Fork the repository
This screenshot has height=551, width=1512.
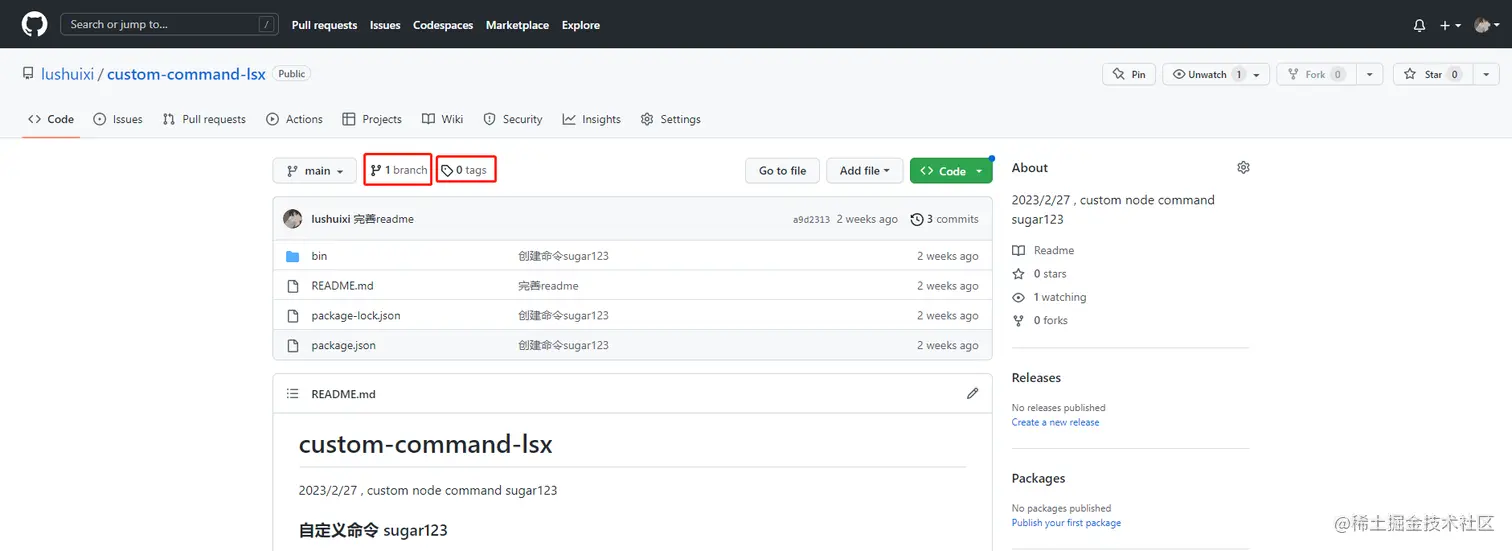tap(1315, 74)
